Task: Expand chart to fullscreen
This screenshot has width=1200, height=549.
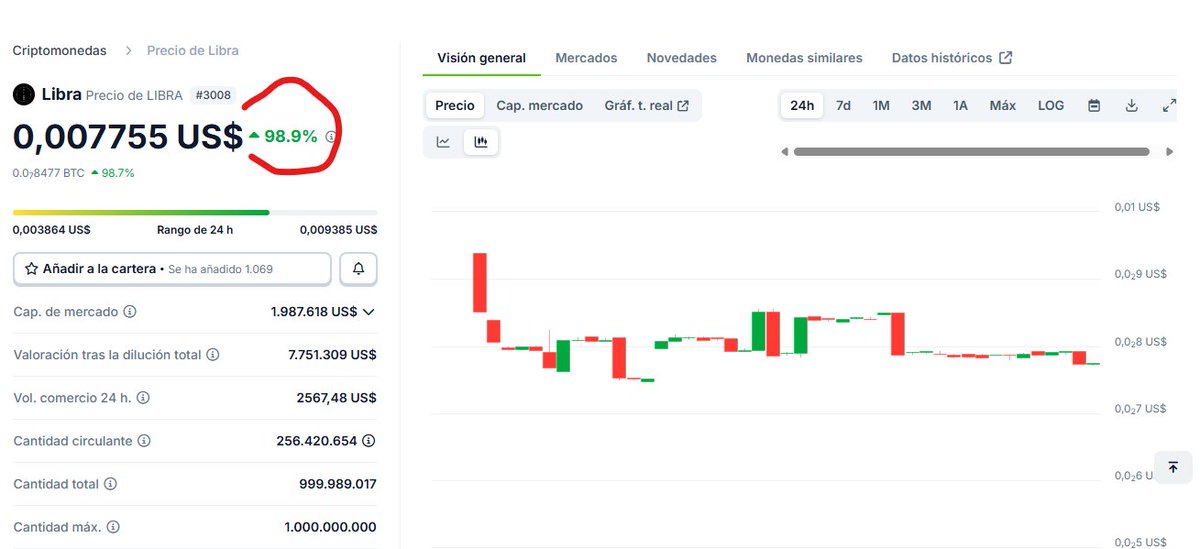Action: 1169,105
